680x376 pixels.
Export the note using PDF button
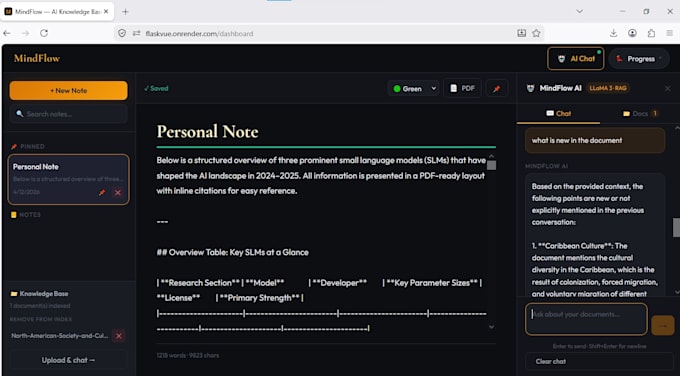(462, 88)
